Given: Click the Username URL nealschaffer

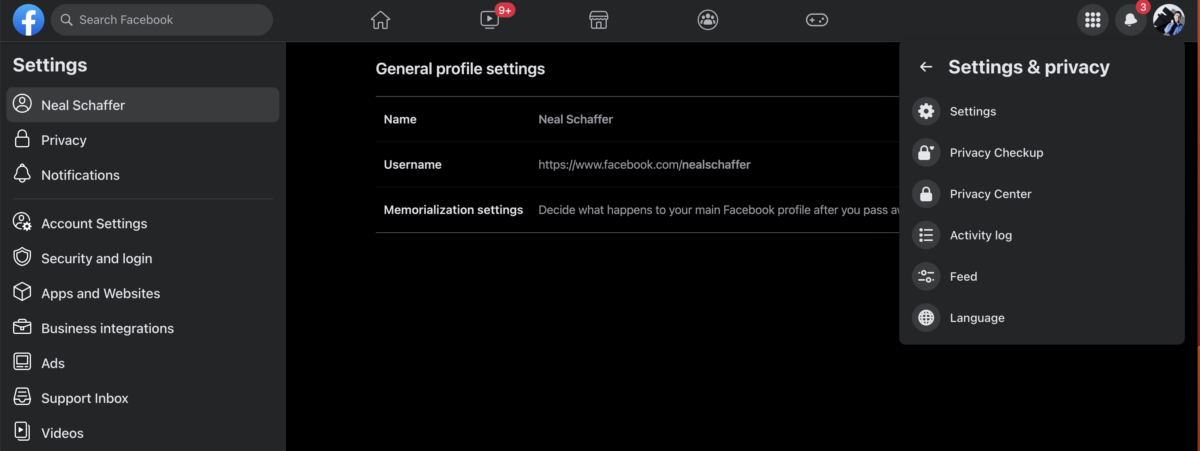Looking at the screenshot, I should pyautogui.click(x=644, y=165).
